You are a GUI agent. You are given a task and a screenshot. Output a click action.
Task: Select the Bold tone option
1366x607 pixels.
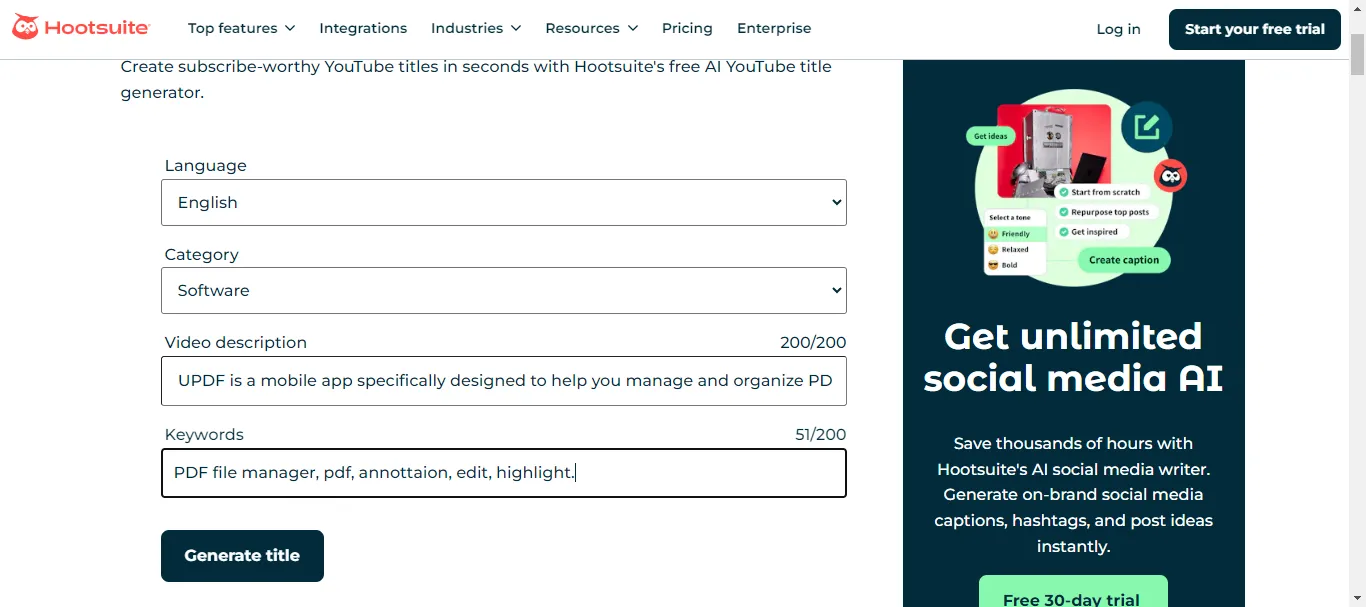pos(1010,264)
